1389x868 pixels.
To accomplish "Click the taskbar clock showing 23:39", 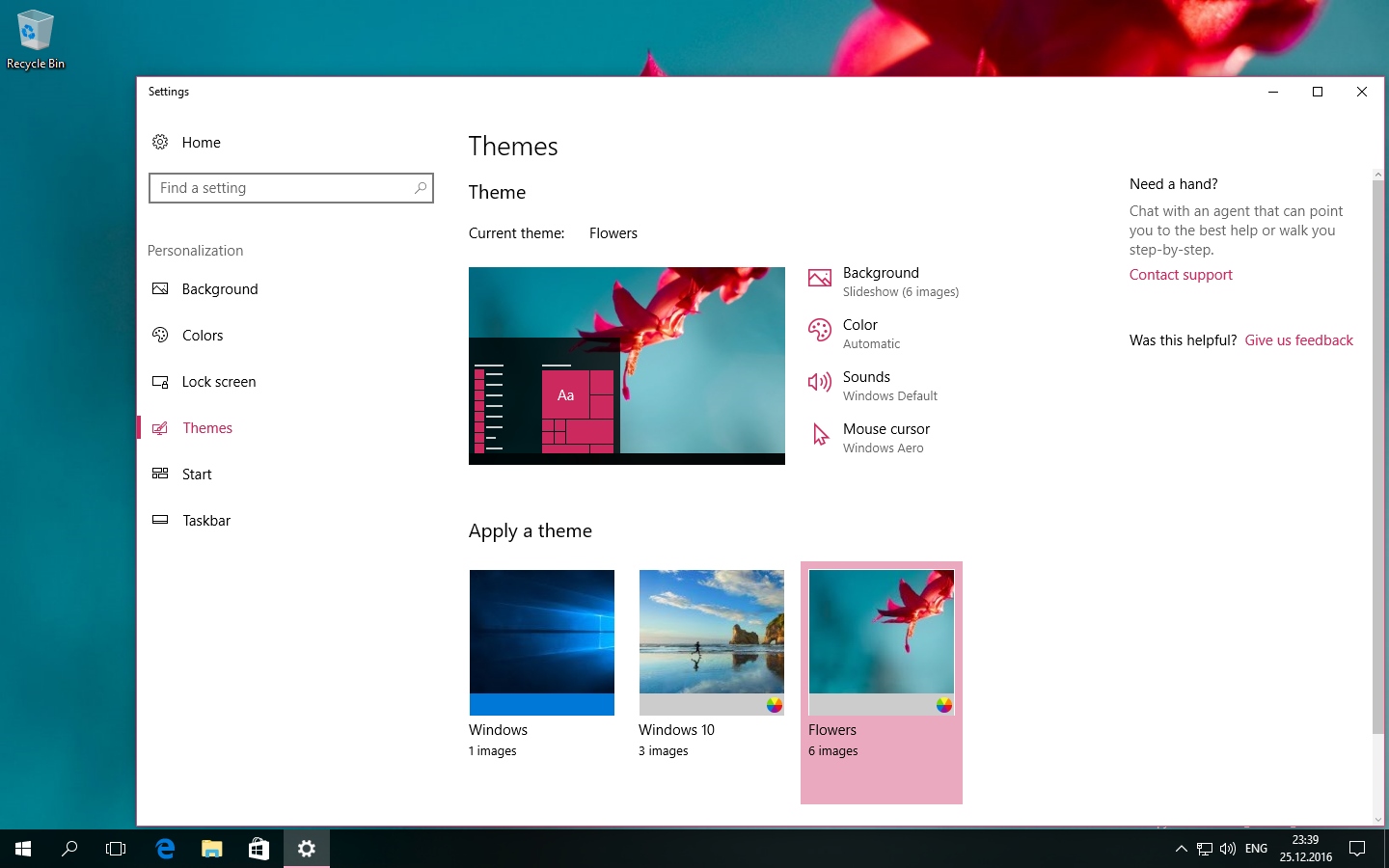I will [x=1306, y=849].
